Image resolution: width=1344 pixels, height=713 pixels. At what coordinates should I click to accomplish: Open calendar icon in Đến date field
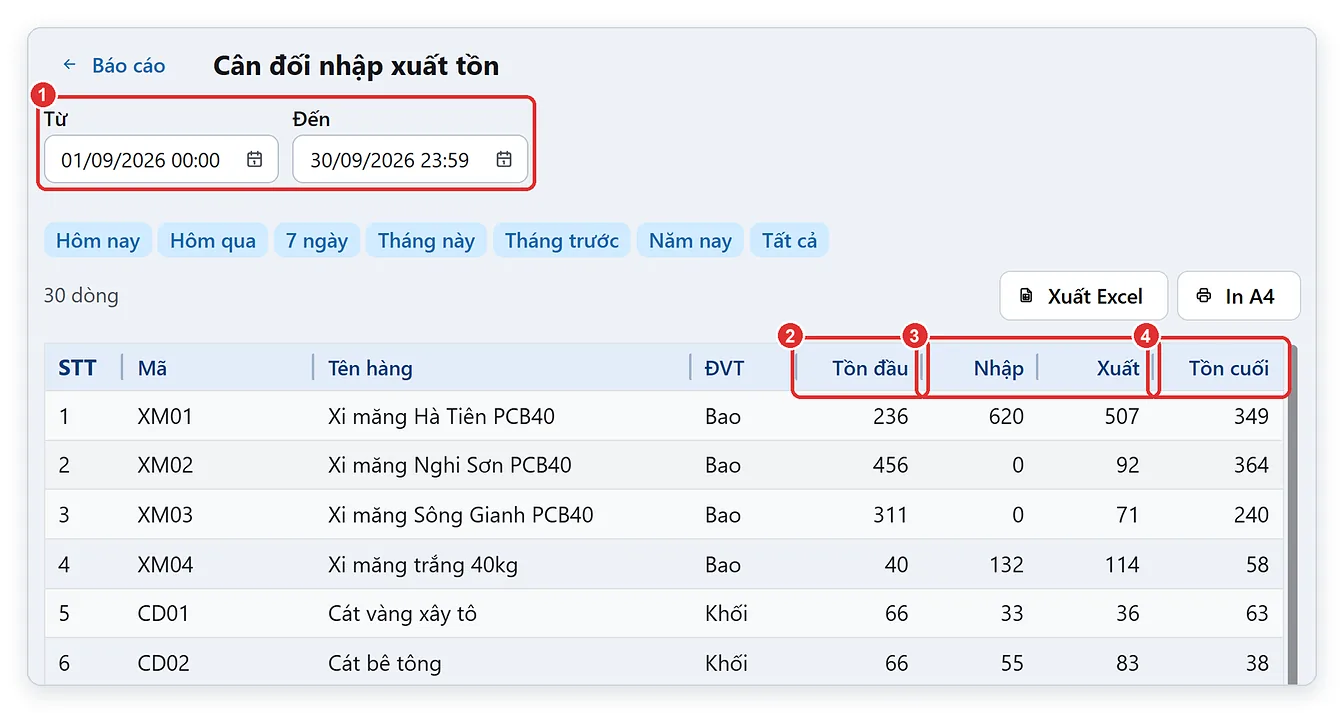504,159
